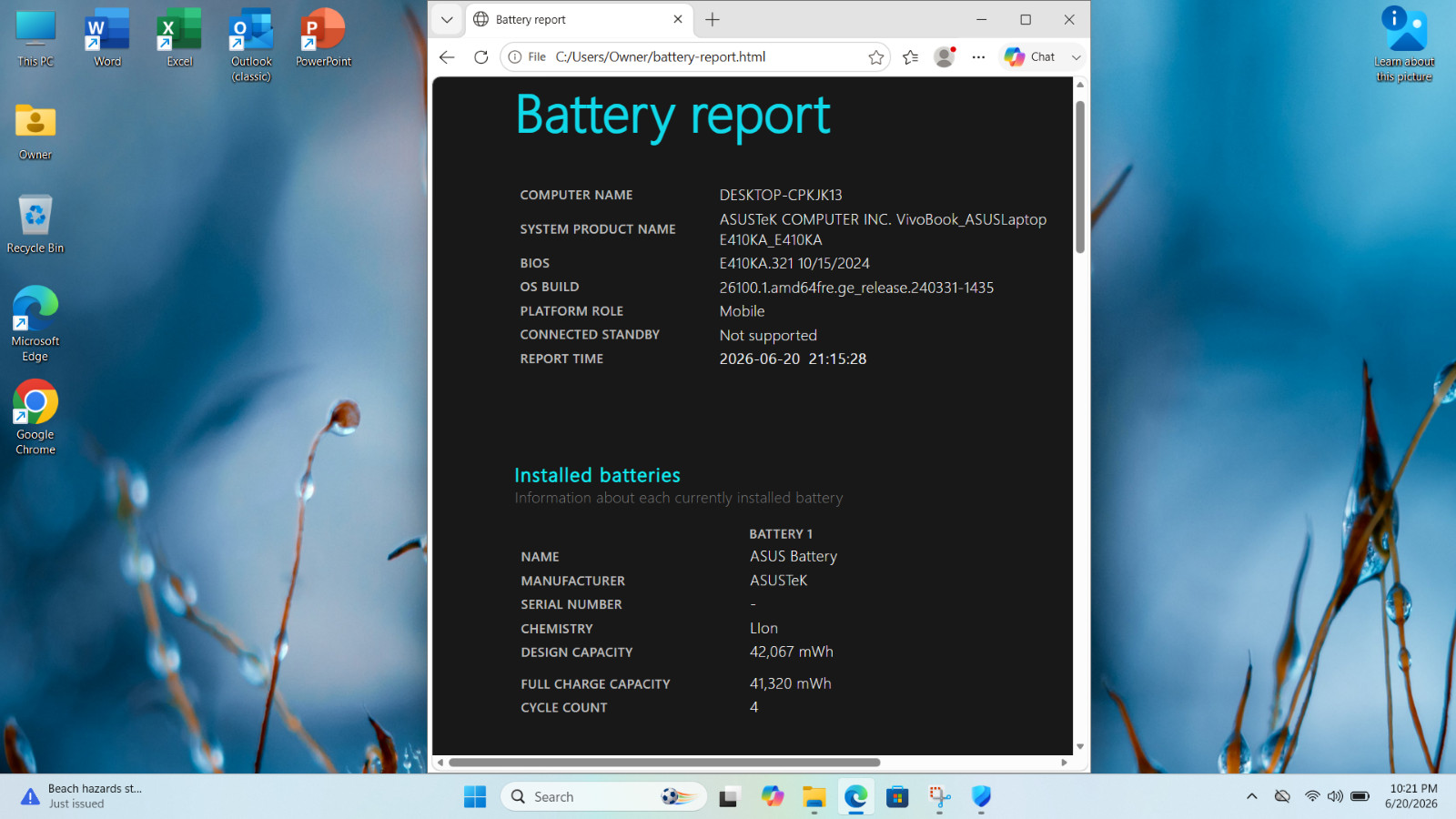This screenshot has width=1456, height=819.
Task: Click the design capacity "42,067 mWh"
Action: (x=791, y=652)
